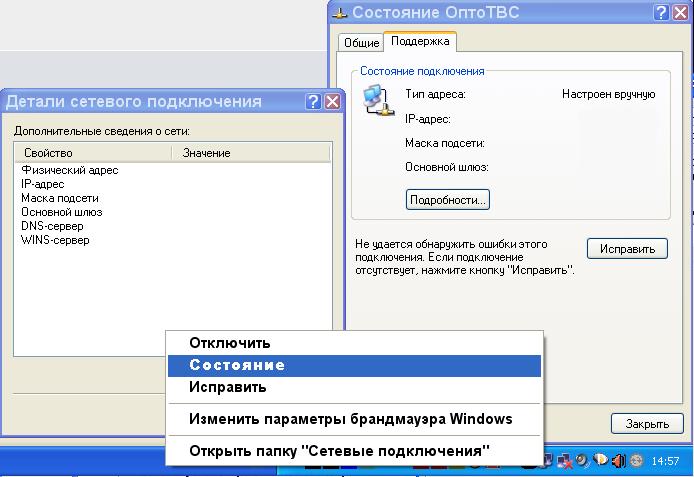The image size is (694, 477).
Task: Click the connection icon in Состояние ОптоТВС title bar
Action: point(341,12)
